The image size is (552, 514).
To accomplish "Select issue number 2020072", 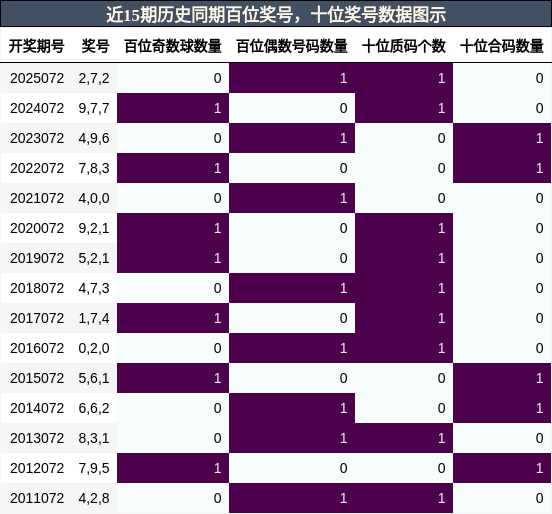I will point(37,228).
